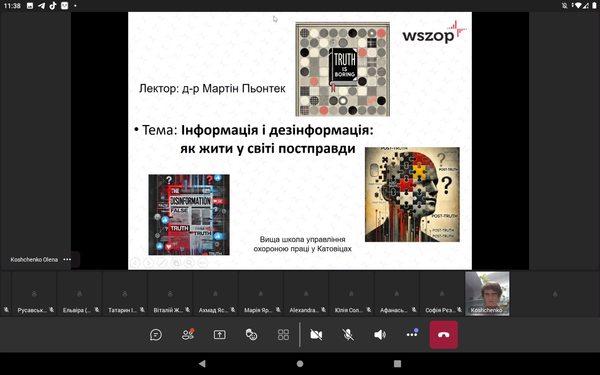Turn on the camera
600x375 pixels.
click(316, 335)
